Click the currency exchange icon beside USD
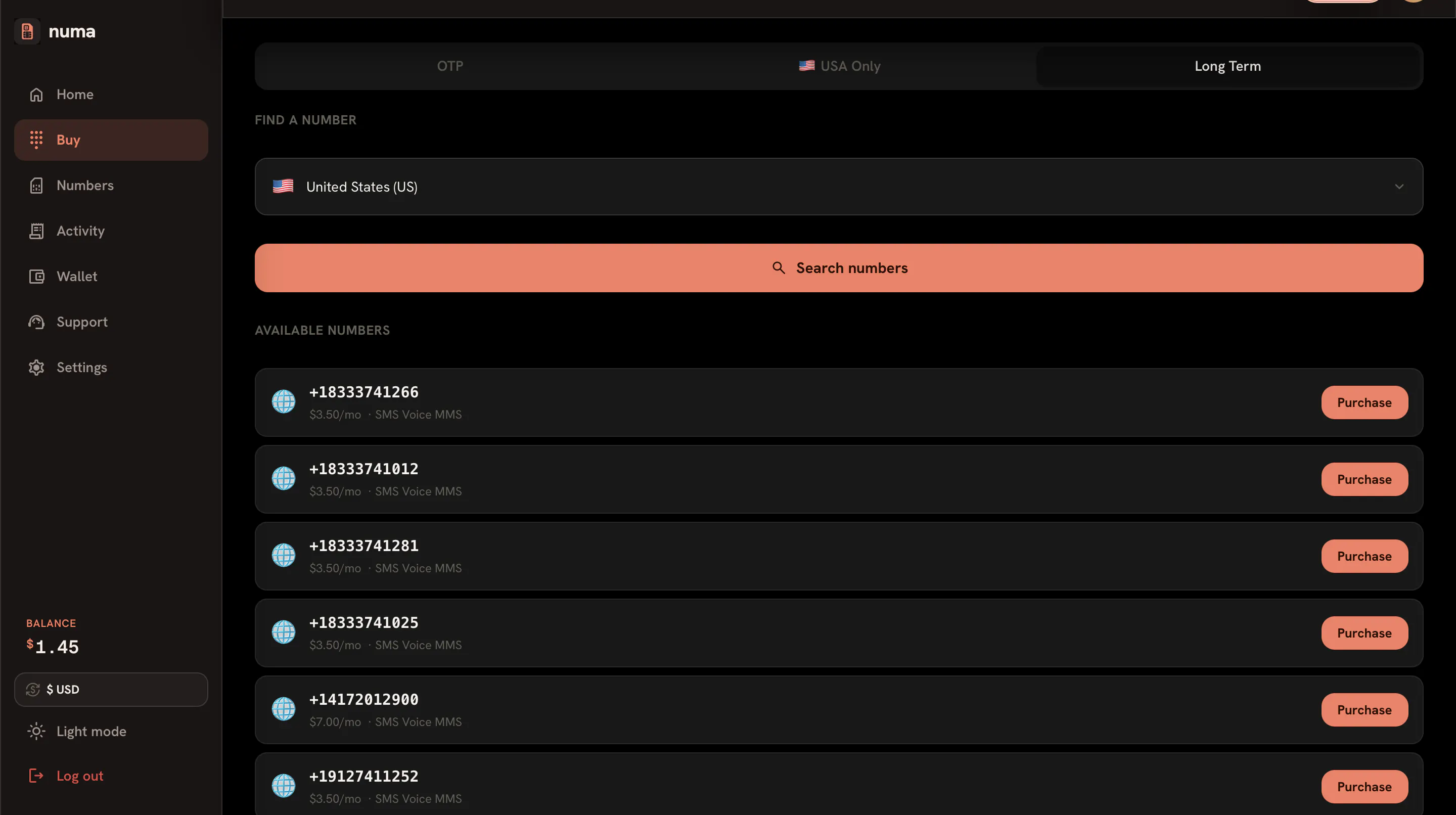The height and width of the screenshot is (815, 1456). pyautogui.click(x=33, y=689)
